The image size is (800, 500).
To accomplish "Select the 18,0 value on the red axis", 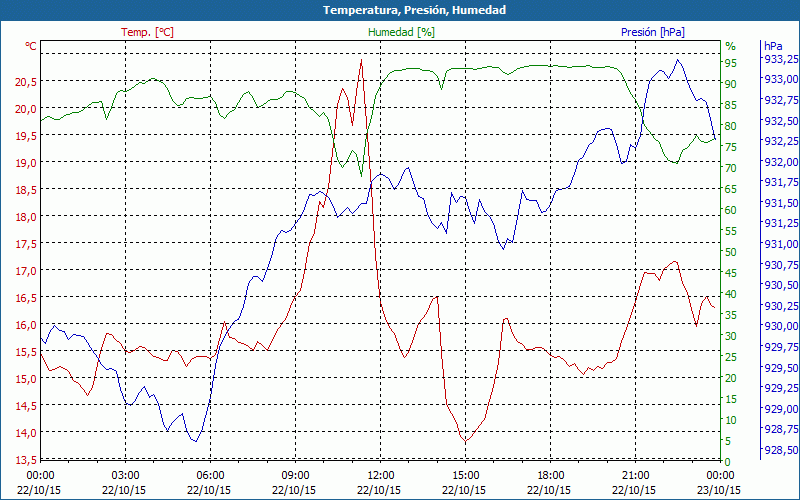I will pos(27,216).
